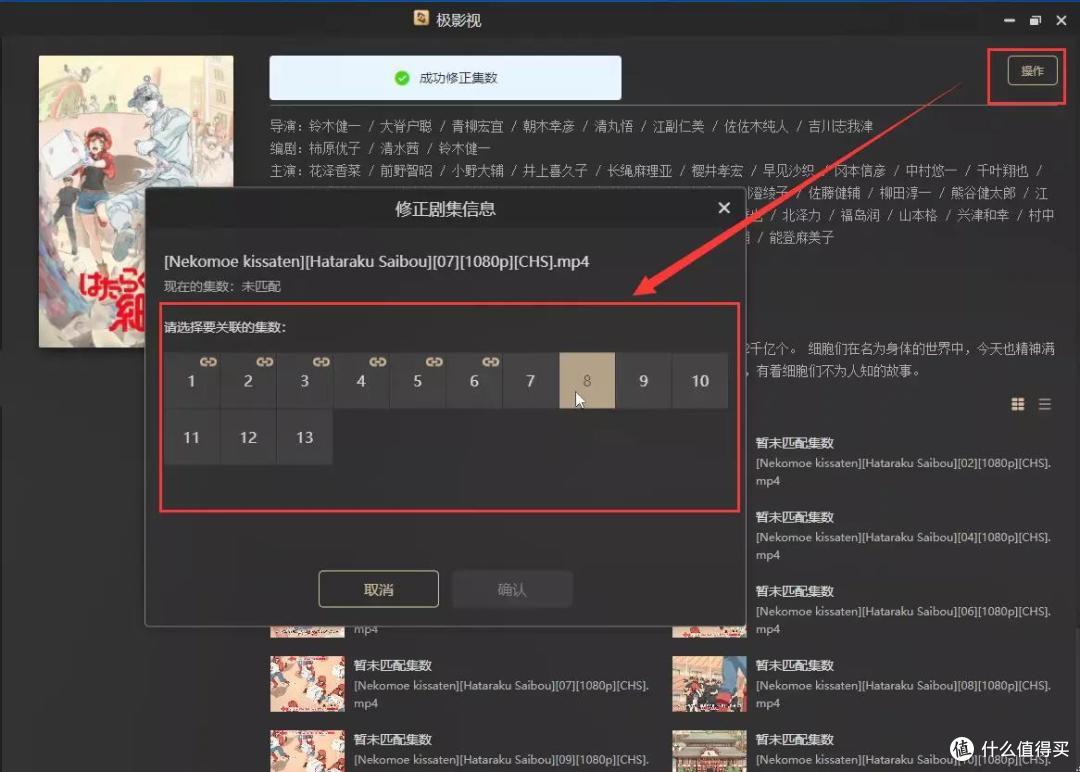Open thumbnail for episode file [08]
Screen dimensions: 1080x772
click(x=709, y=684)
